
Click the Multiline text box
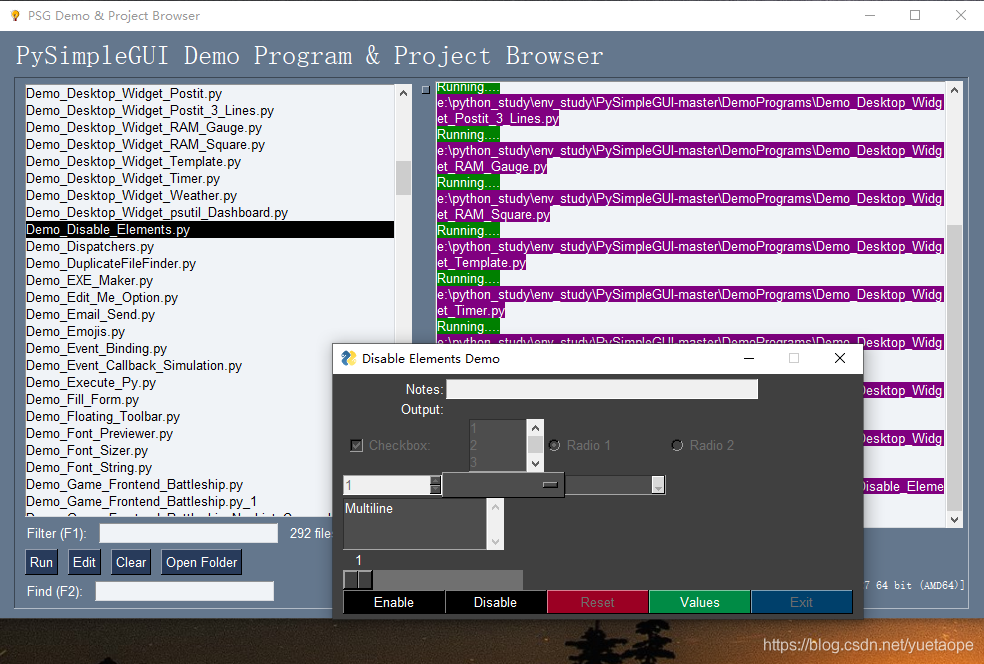[x=415, y=524]
